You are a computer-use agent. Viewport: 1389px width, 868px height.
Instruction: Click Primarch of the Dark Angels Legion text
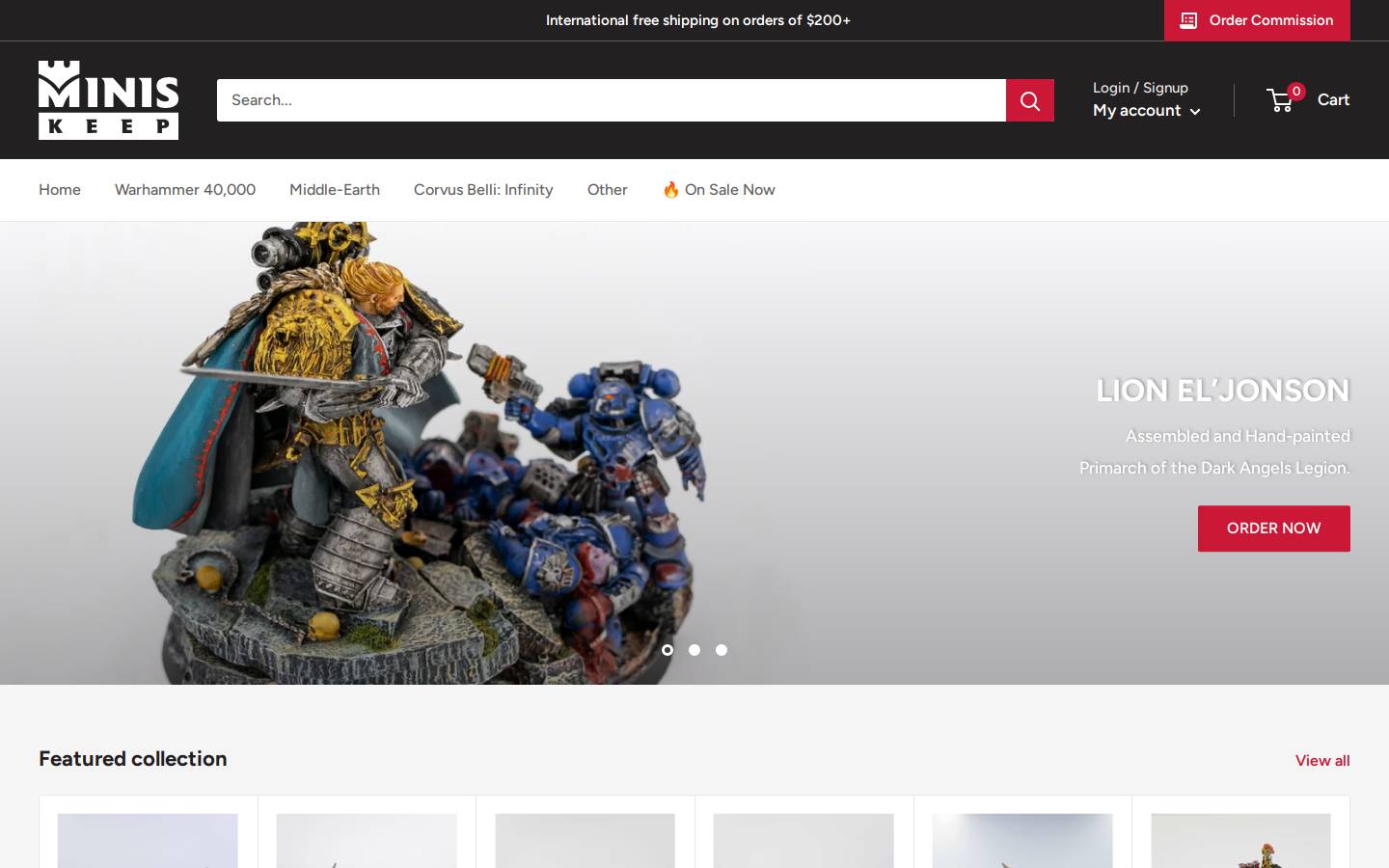tap(1214, 469)
